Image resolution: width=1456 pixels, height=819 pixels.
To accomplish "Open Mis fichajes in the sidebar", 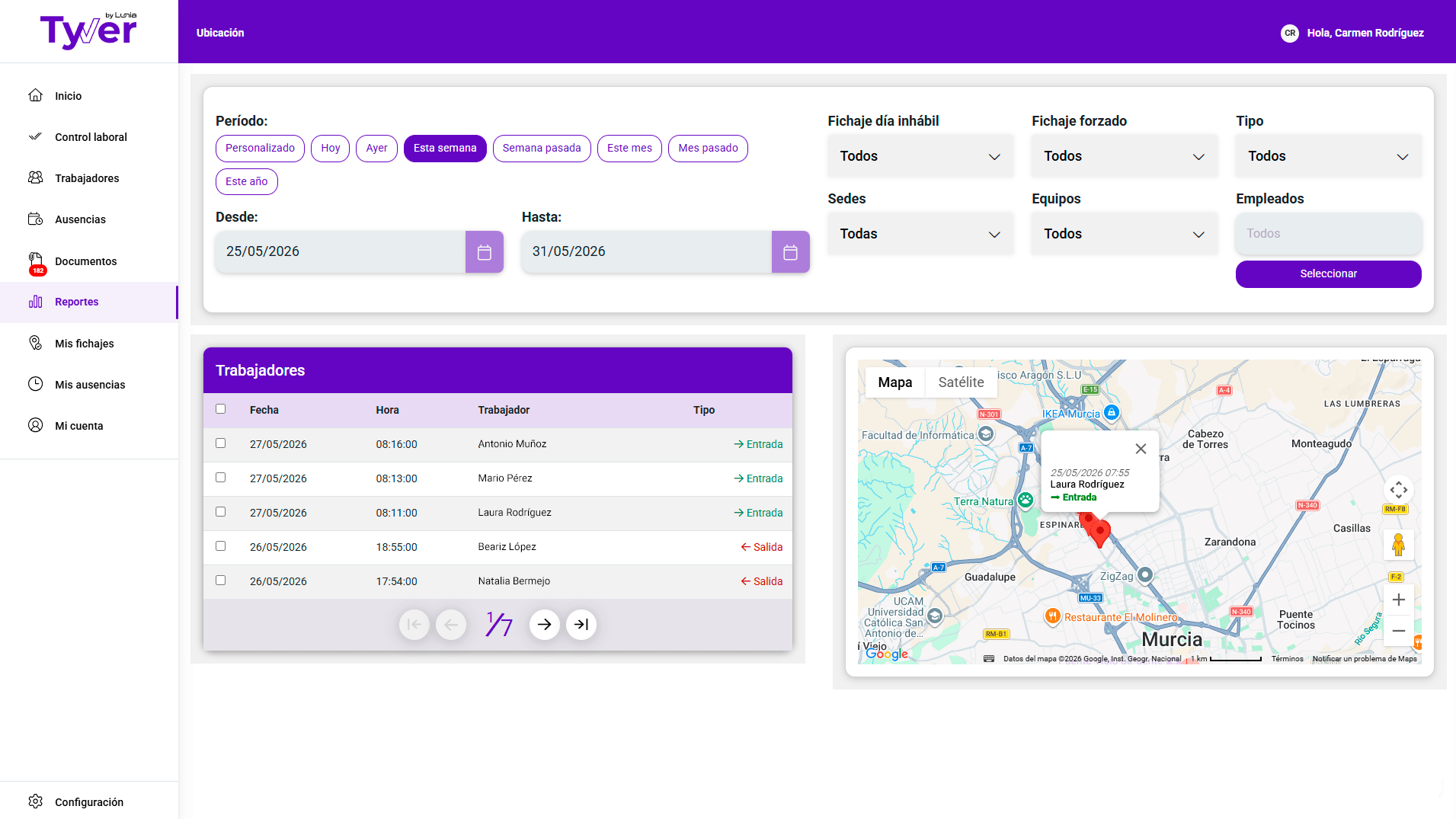I will [x=88, y=344].
